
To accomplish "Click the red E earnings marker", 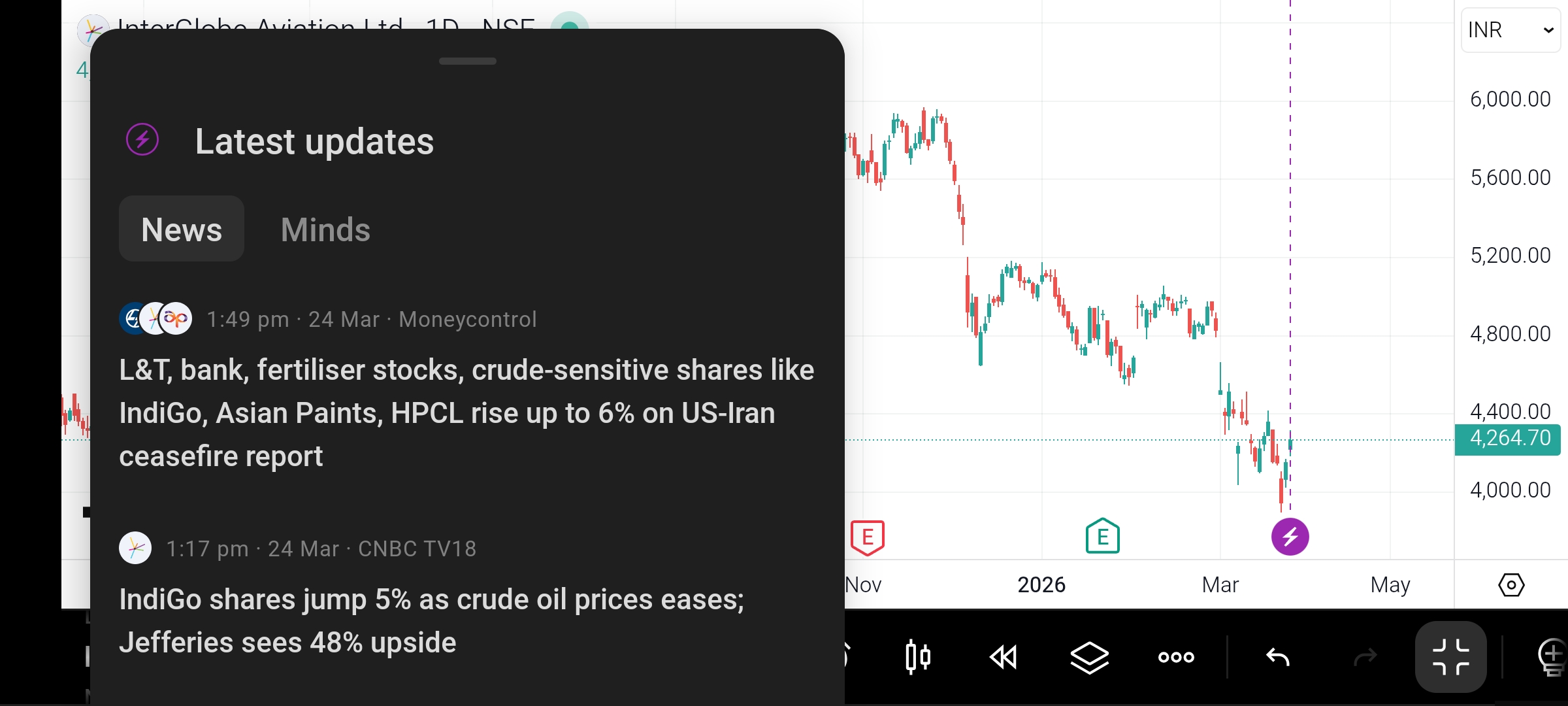I will coord(868,537).
